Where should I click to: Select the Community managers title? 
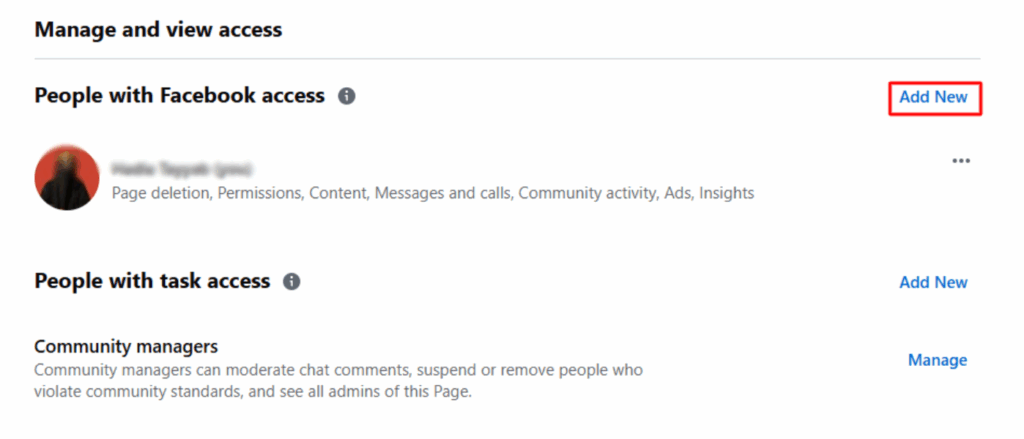[126, 348]
